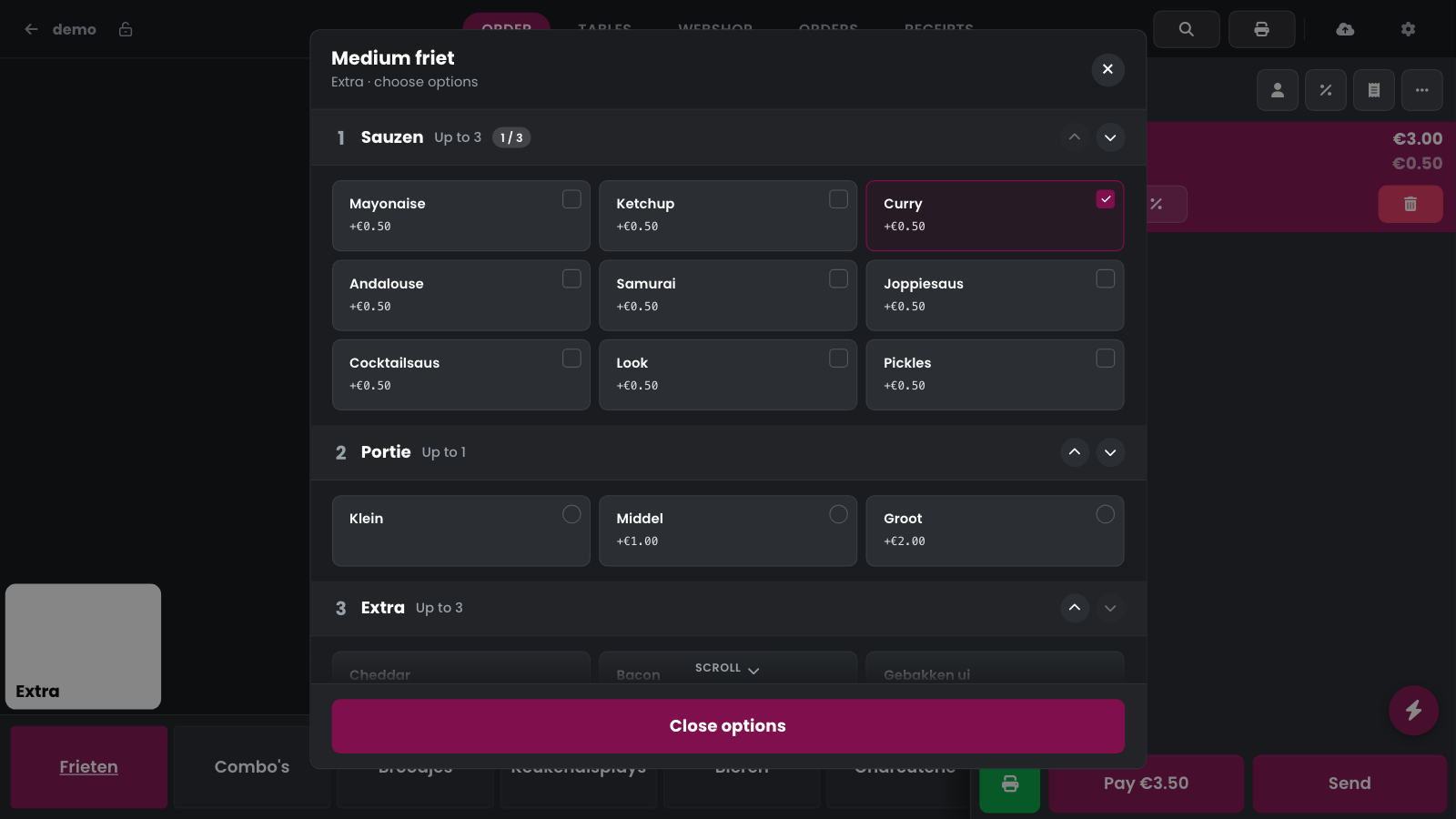The image size is (1456, 819).
Task: Click up chevron of Portie section
Action: pos(1075,452)
